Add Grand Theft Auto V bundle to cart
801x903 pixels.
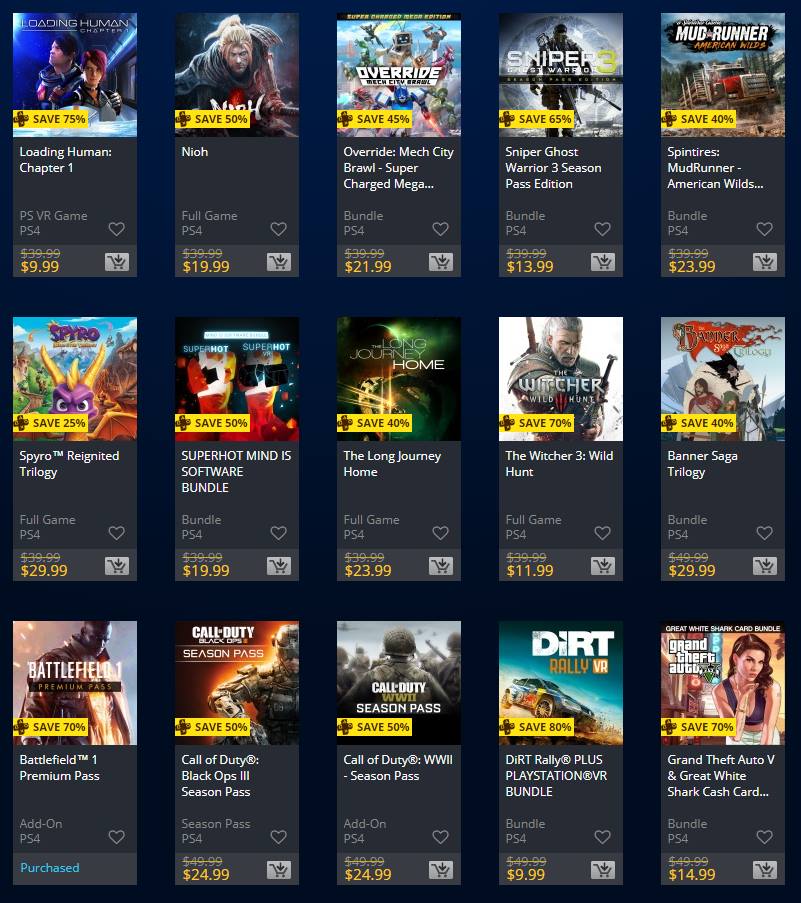pyautogui.click(x=765, y=870)
